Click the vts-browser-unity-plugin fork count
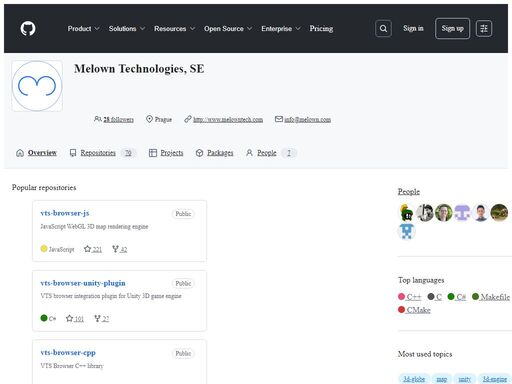 pyautogui.click(x=105, y=319)
